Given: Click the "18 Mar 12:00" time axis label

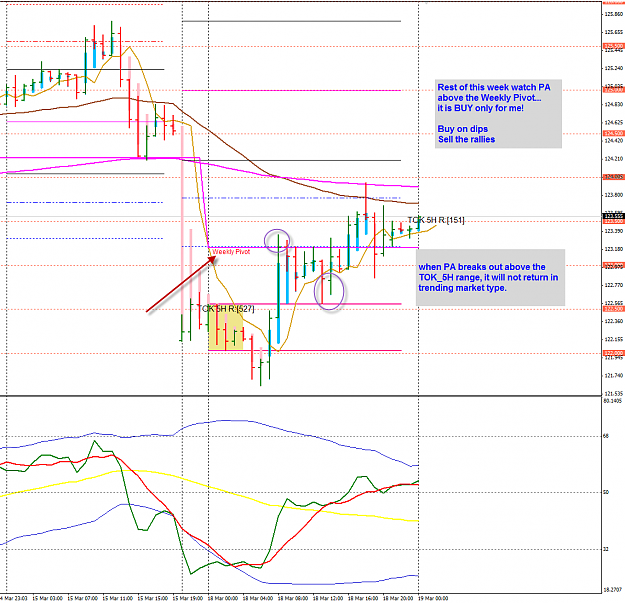Looking at the screenshot, I should [328, 598].
